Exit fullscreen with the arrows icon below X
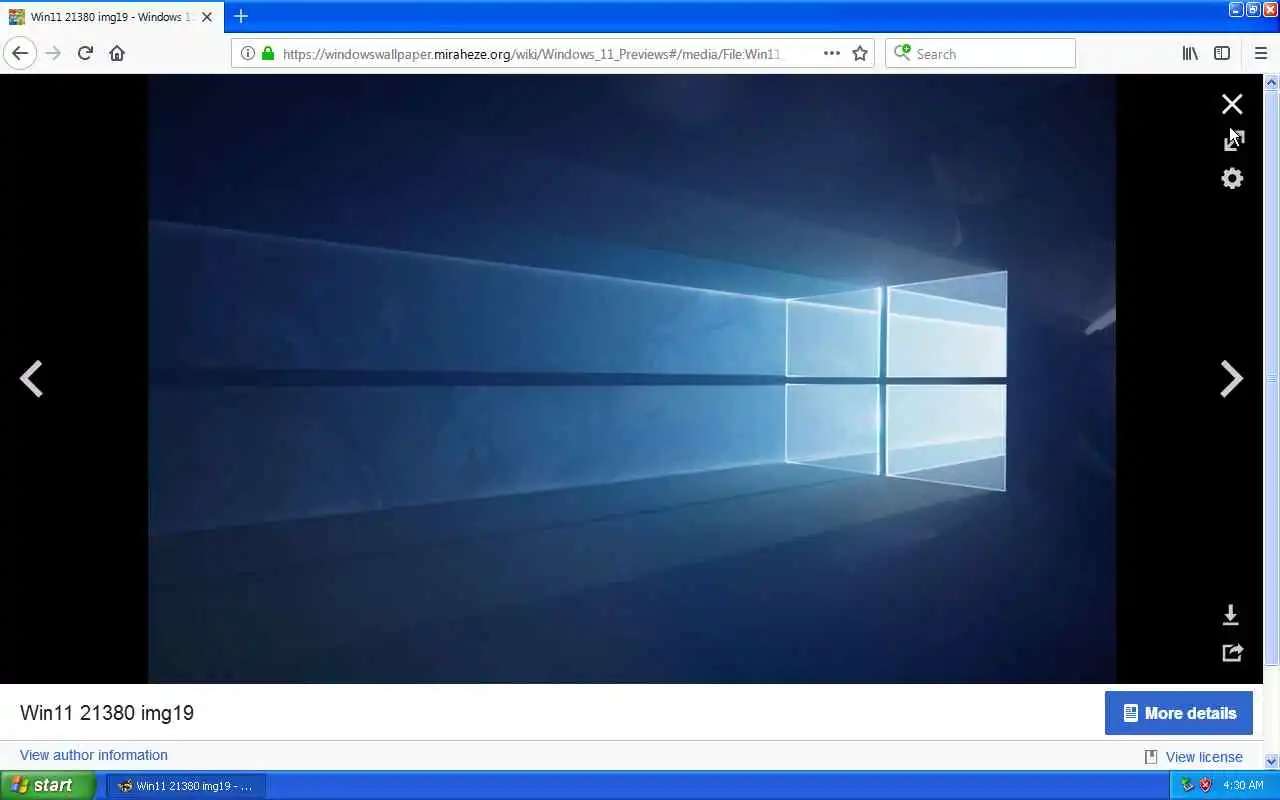This screenshot has width=1280, height=800. [1233, 141]
